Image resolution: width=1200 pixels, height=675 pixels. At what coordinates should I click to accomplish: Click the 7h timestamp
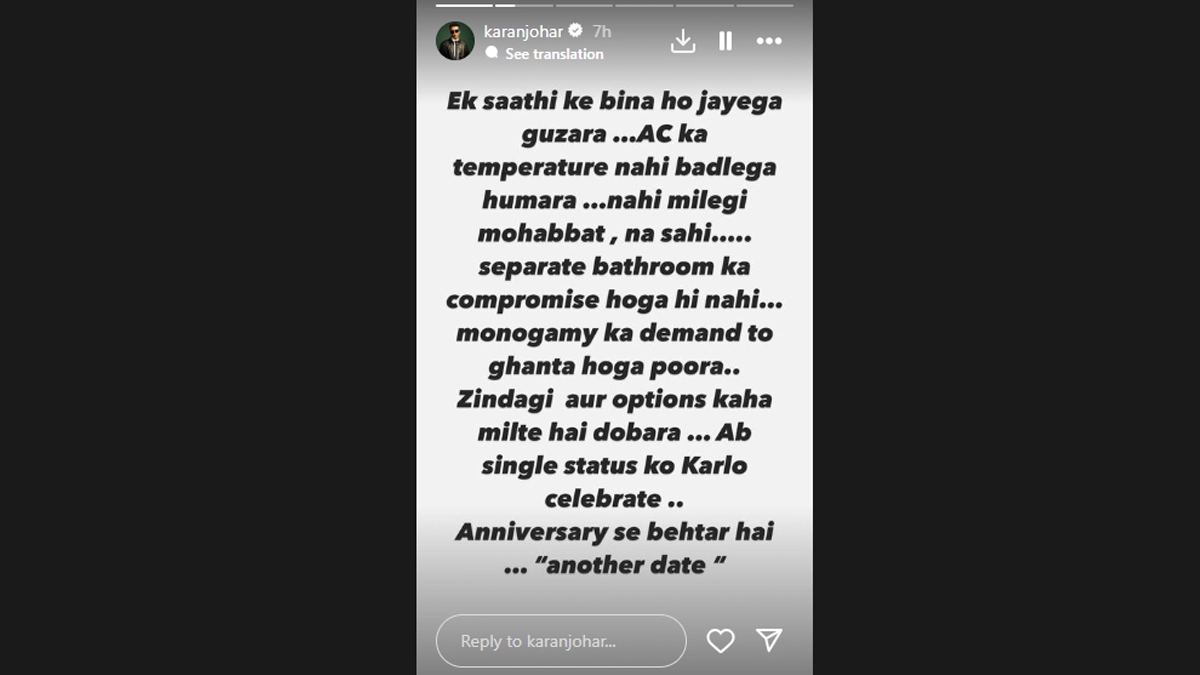coord(601,32)
